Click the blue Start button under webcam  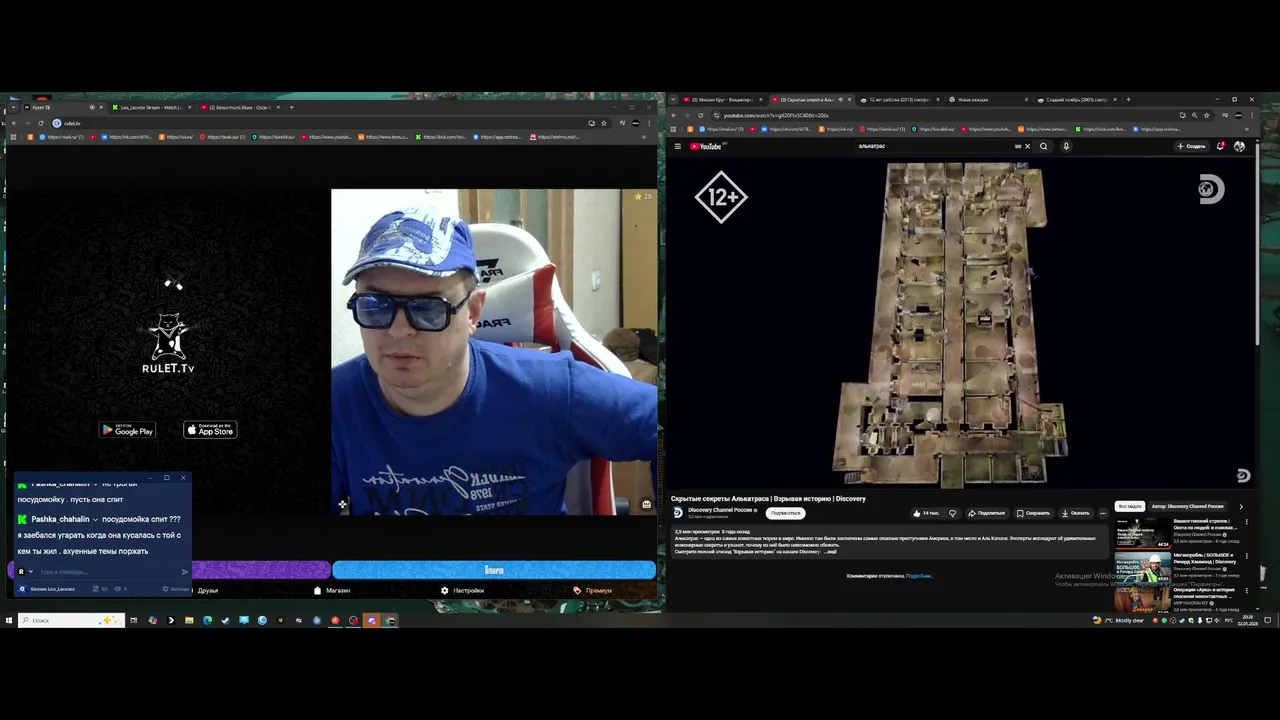[x=494, y=570]
